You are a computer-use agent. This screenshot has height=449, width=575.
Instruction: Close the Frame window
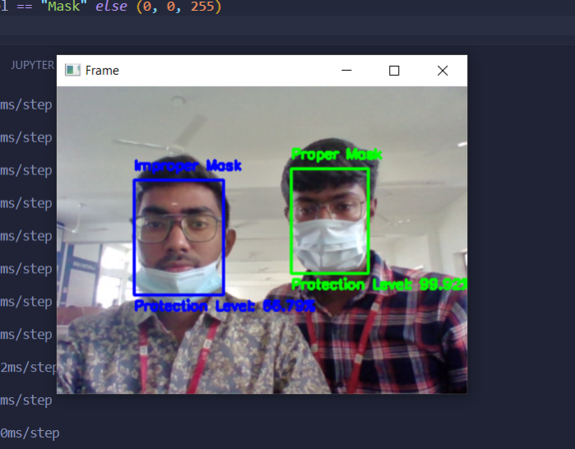click(443, 70)
